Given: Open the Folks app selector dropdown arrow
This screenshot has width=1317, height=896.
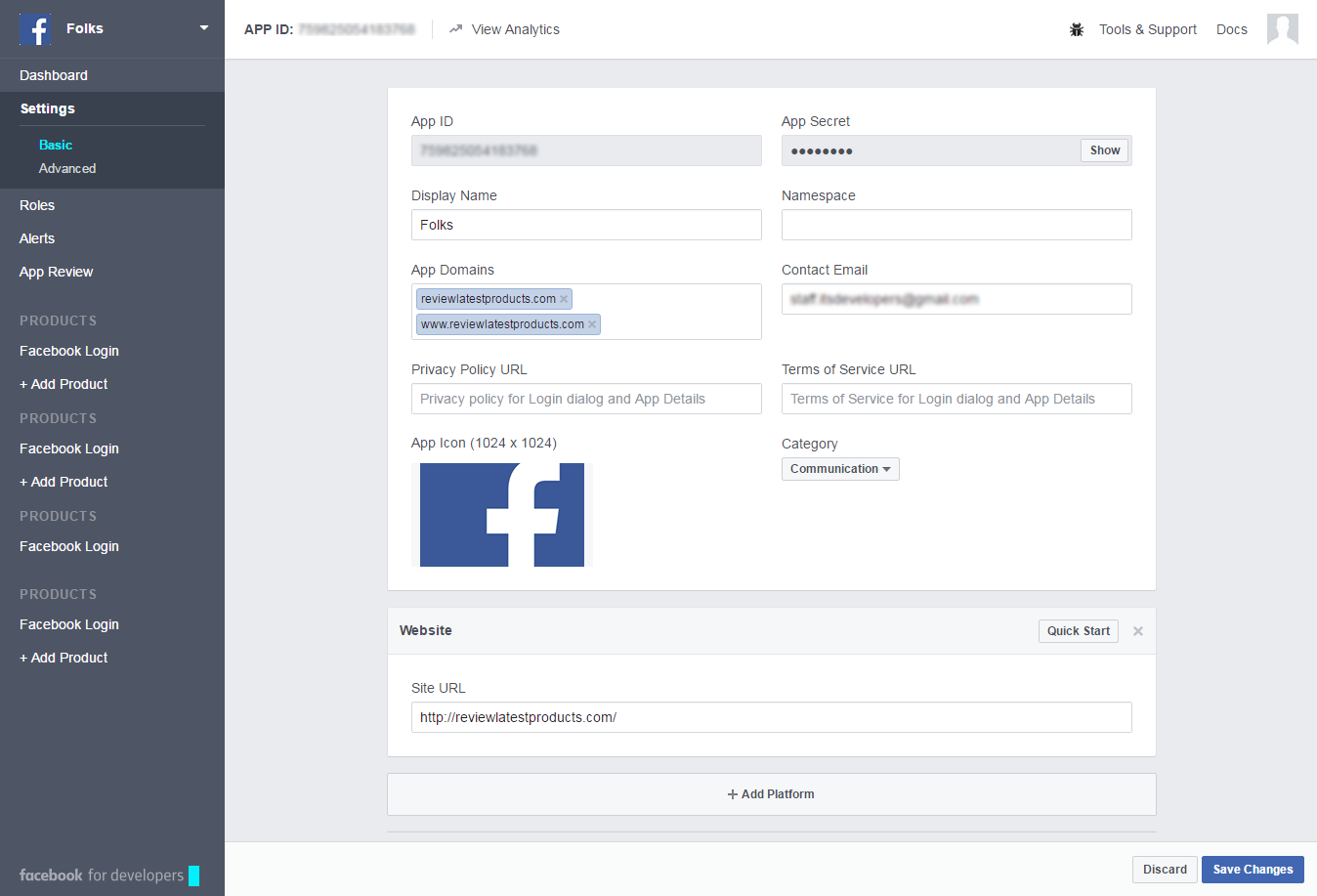Looking at the screenshot, I should click(x=204, y=28).
